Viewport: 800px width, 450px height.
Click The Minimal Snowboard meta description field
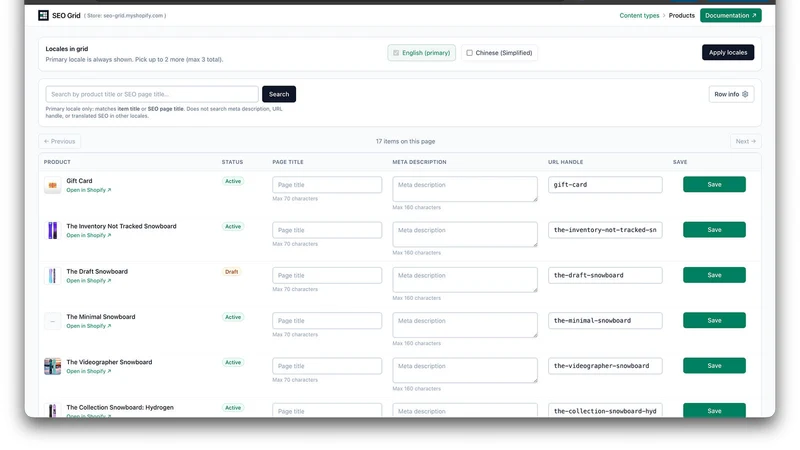click(x=465, y=325)
